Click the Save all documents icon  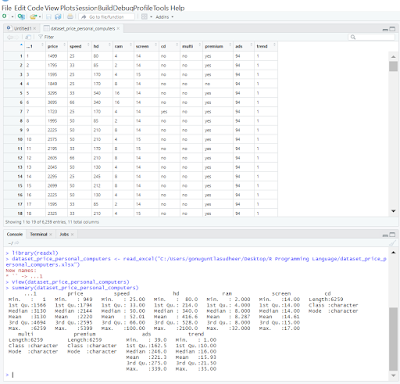coord(58,17)
